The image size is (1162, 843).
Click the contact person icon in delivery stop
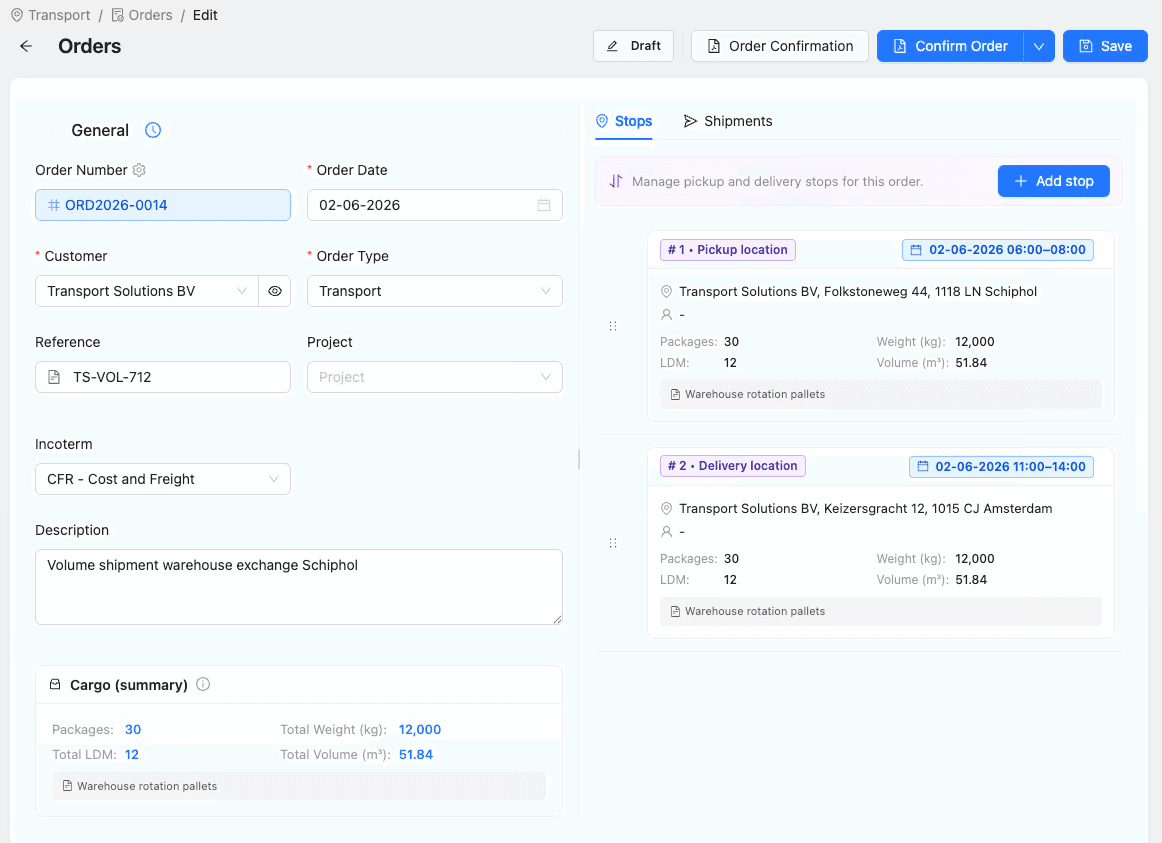(x=666, y=532)
